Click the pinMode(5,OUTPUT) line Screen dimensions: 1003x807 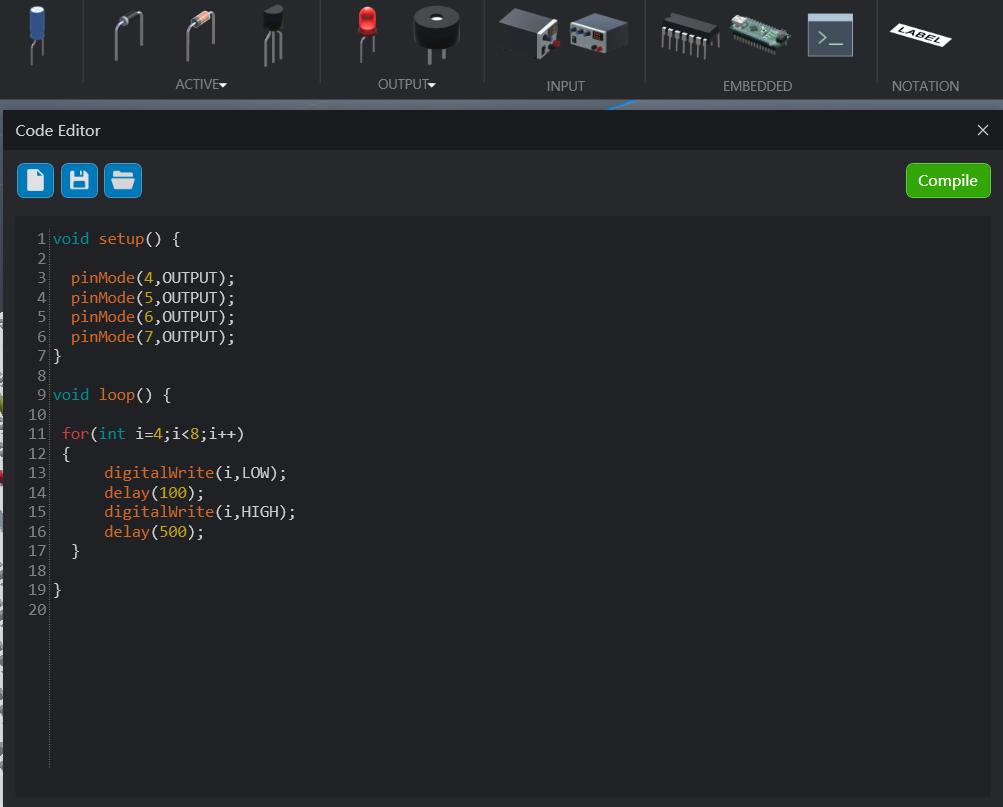[x=153, y=297]
